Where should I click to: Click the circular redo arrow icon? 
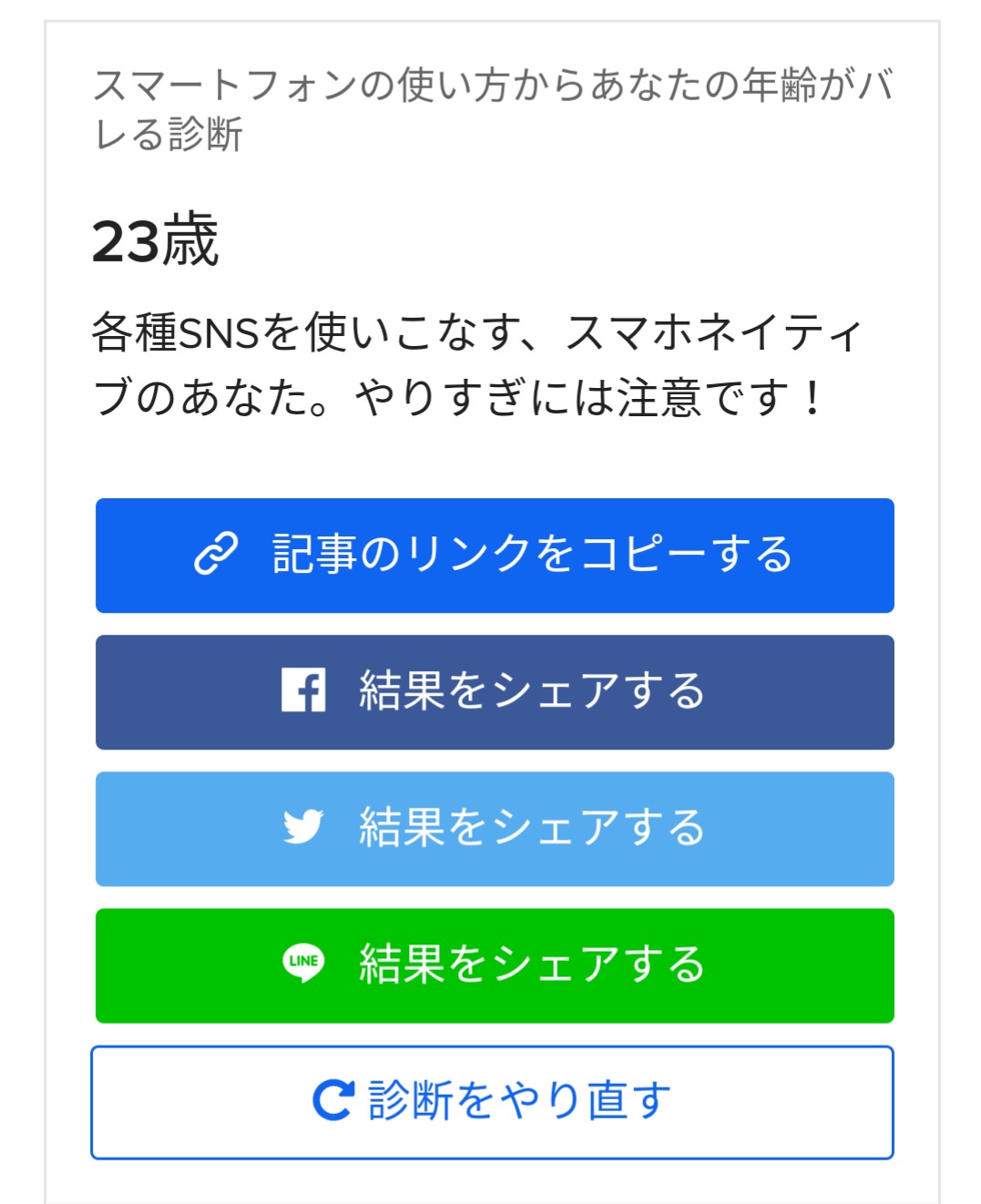tap(332, 1100)
